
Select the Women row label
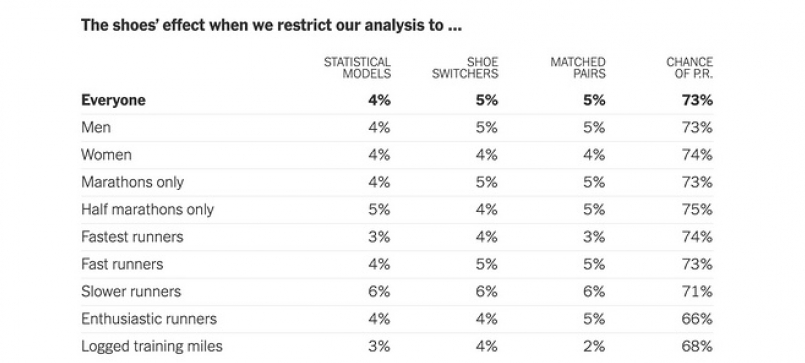[106, 155]
